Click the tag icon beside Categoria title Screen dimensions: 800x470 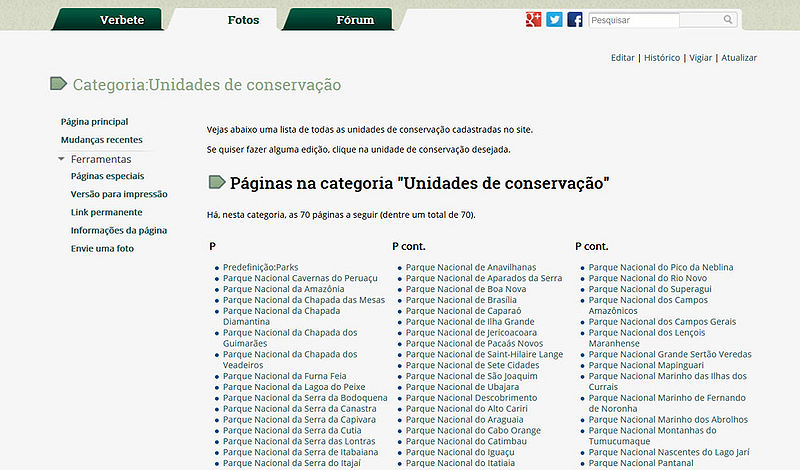coord(58,83)
